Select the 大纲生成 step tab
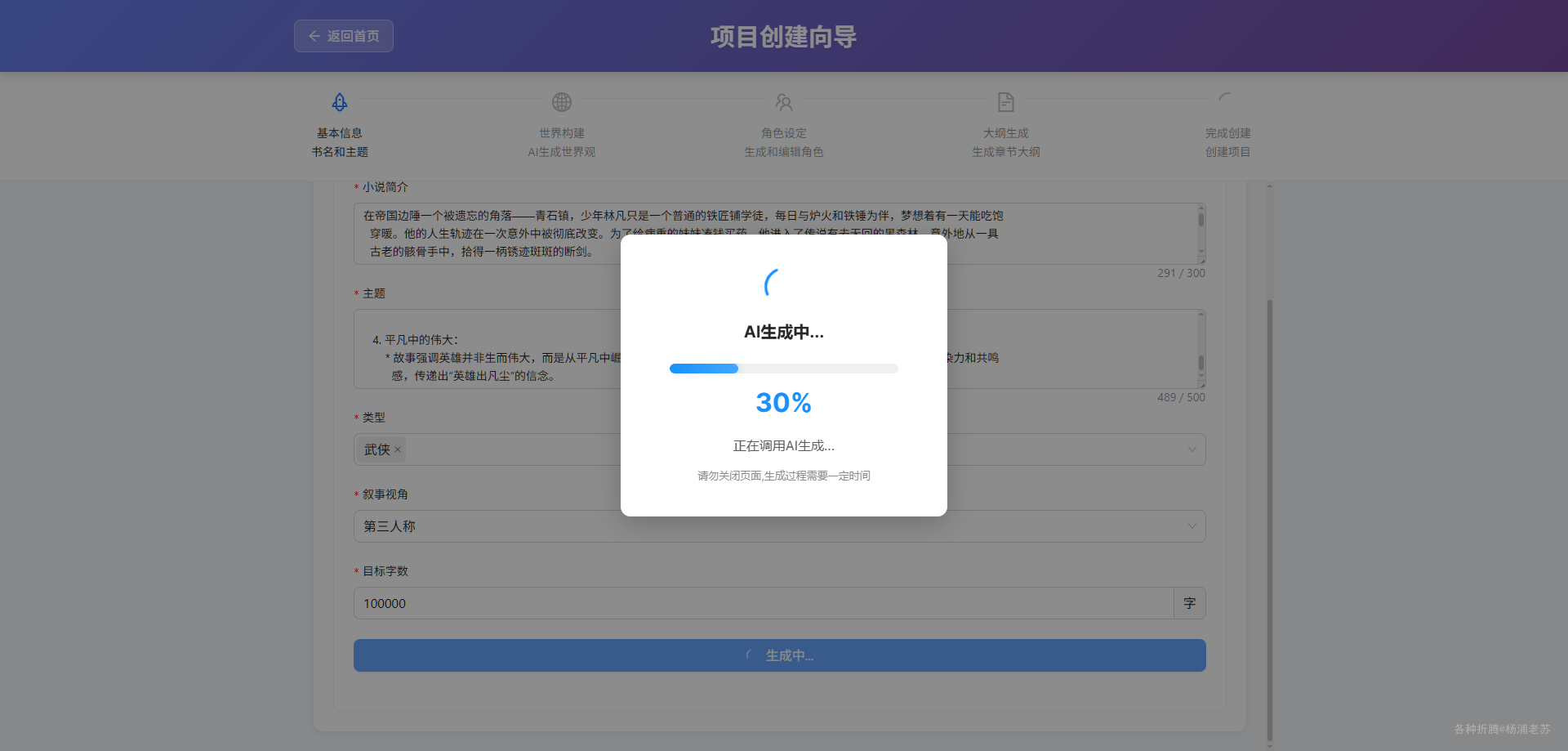Screen dimensions: 1568x751 1006,125
